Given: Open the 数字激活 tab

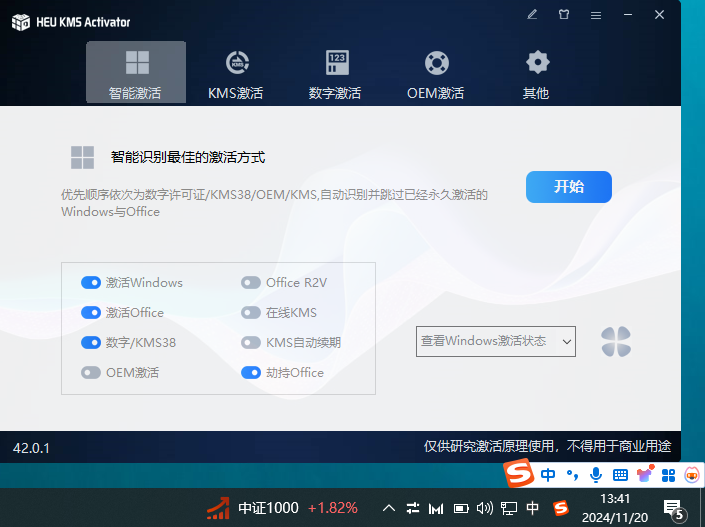Looking at the screenshot, I should (335, 75).
